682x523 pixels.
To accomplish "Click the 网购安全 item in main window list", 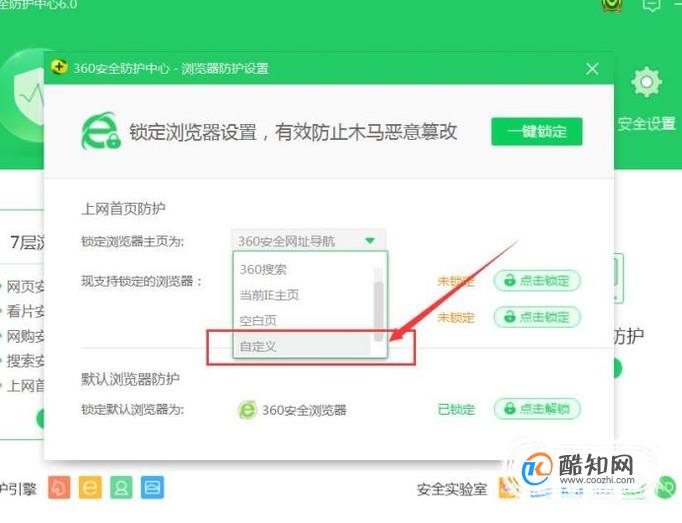I will 25,336.
